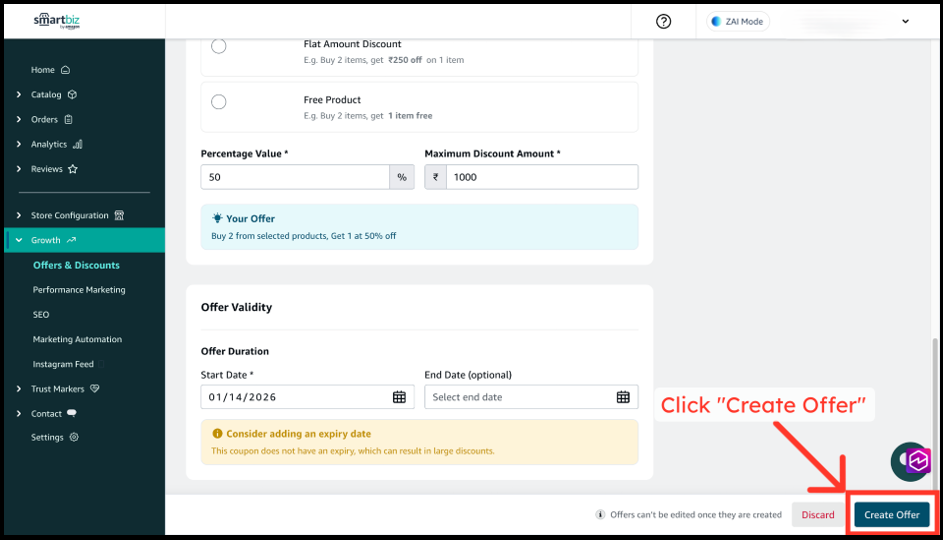
Task: Click the Maximum Discount Amount field
Action: point(541,177)
